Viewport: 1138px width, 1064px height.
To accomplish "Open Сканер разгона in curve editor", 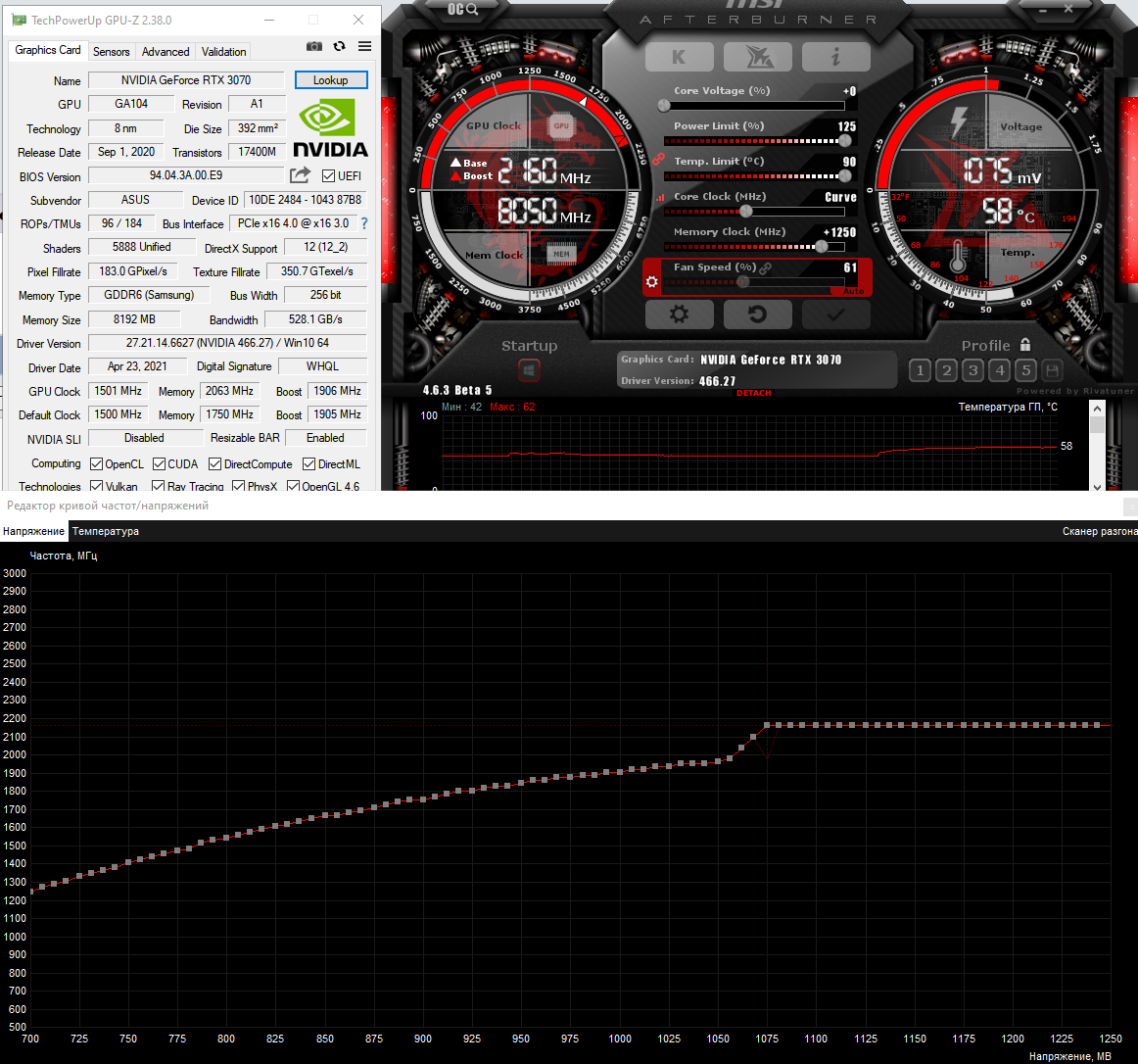I will coord(1100,531).
